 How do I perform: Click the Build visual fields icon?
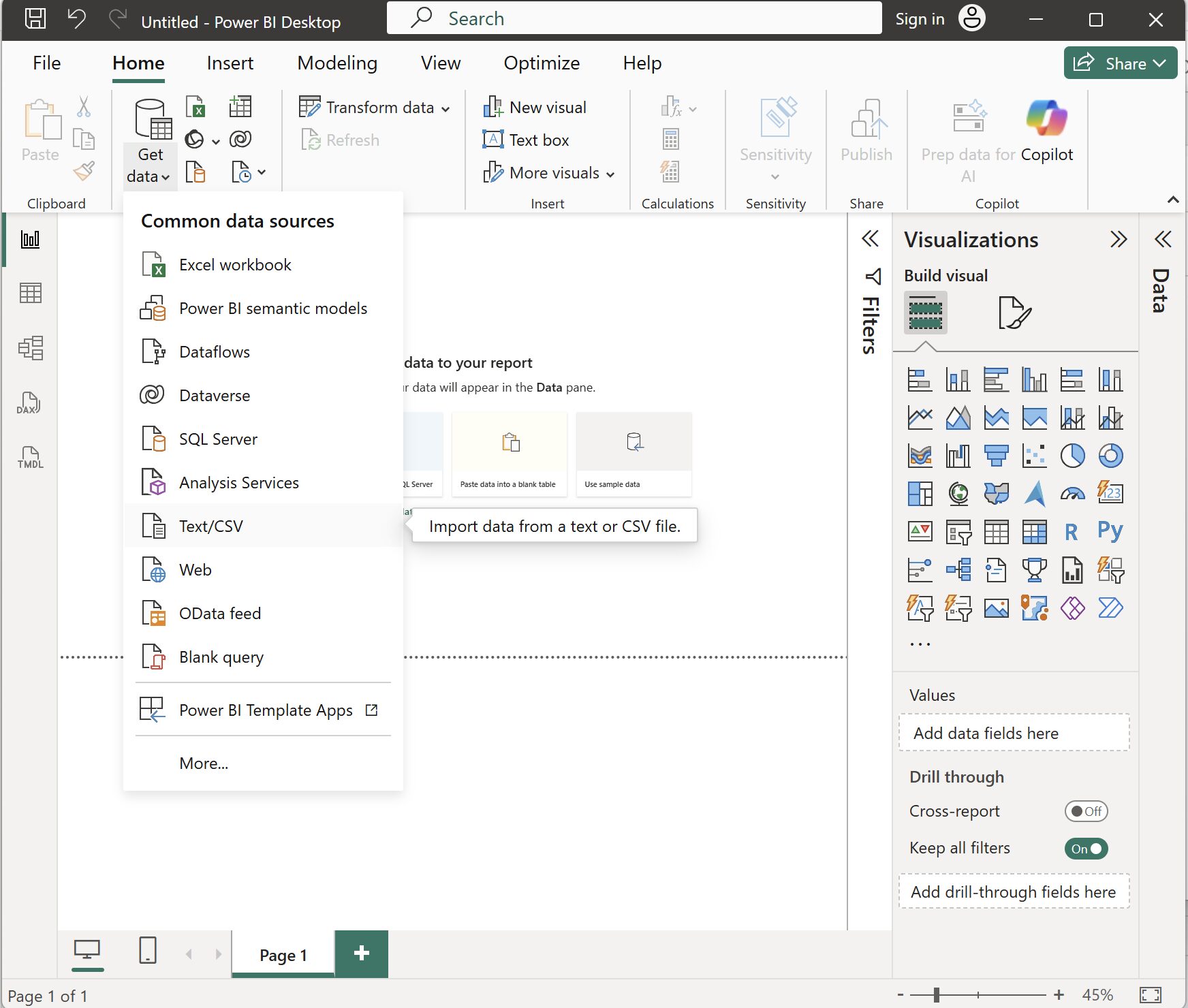(925, 313)
